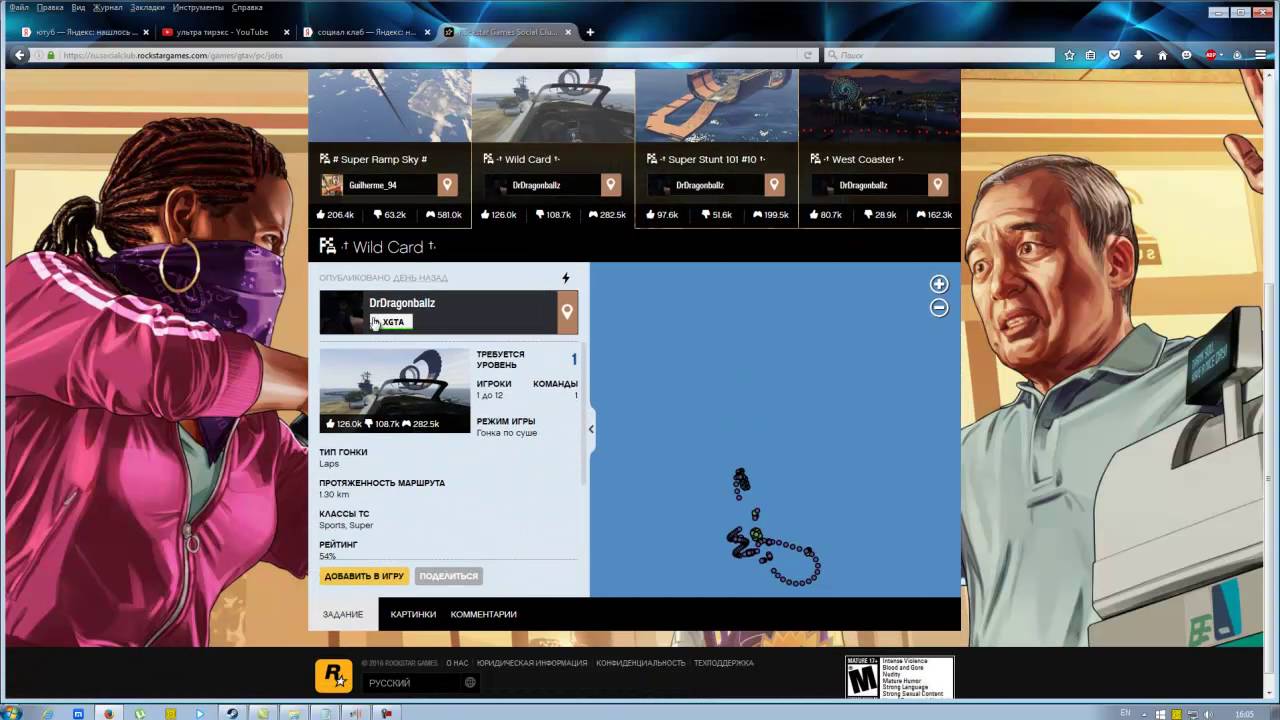Click the smiley face toolbar icon

(1187, 55)
